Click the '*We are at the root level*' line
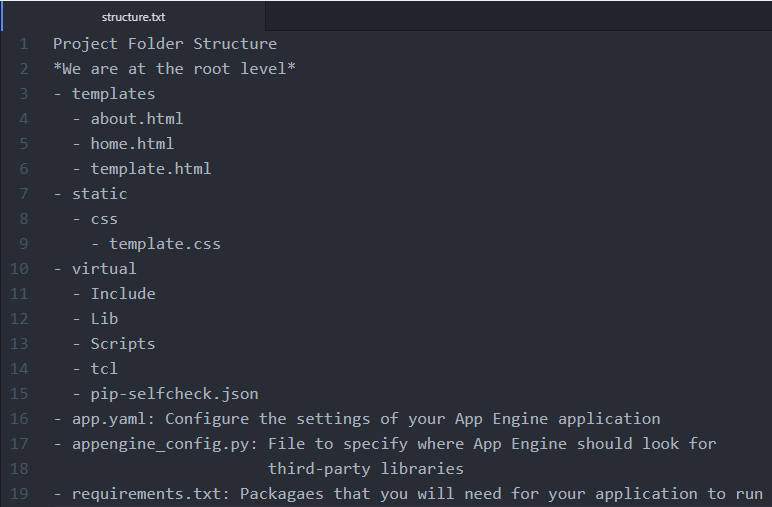772x507 pixels. coord(174,69)
